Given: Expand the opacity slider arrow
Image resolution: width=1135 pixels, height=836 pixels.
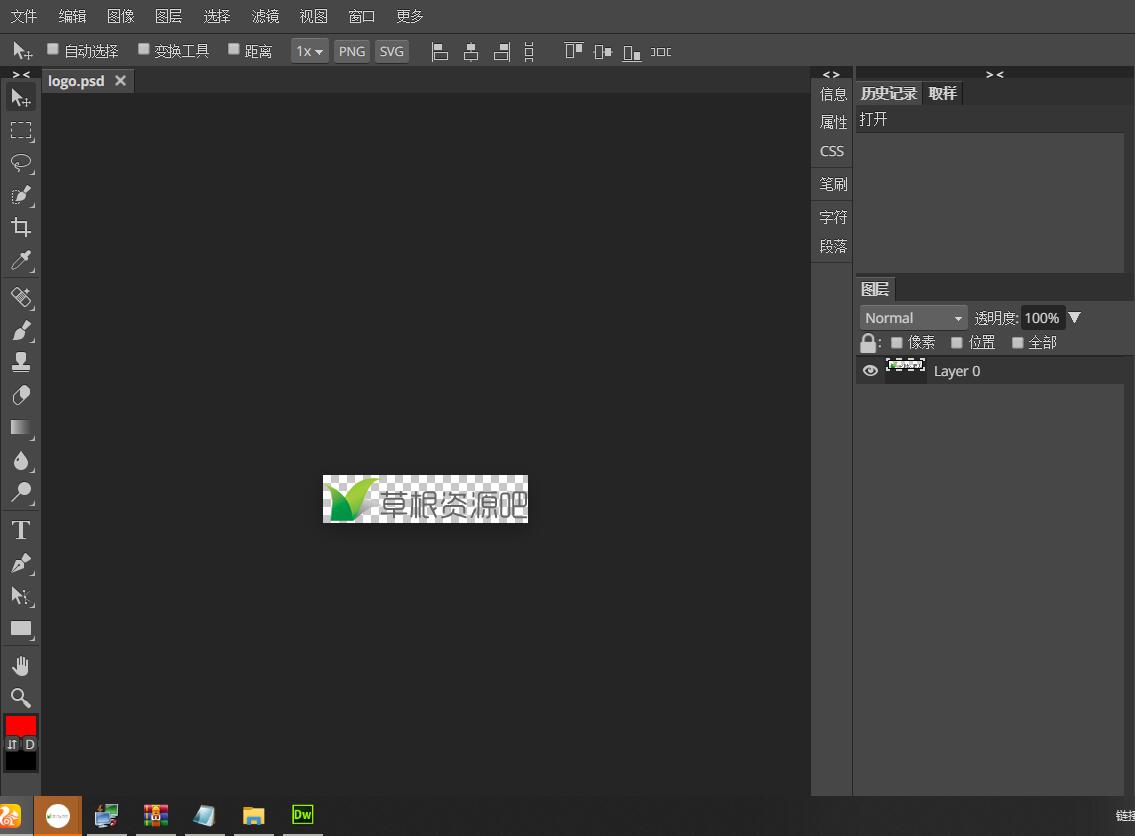Looking at the screenshot, I should 1075,317.
